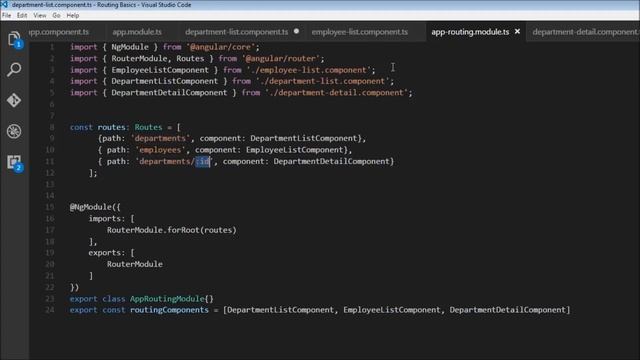The height and width of the screenshot is (360, 640).
Task: Click NgModule import name on line 1
Action: [x=130, y=47]
